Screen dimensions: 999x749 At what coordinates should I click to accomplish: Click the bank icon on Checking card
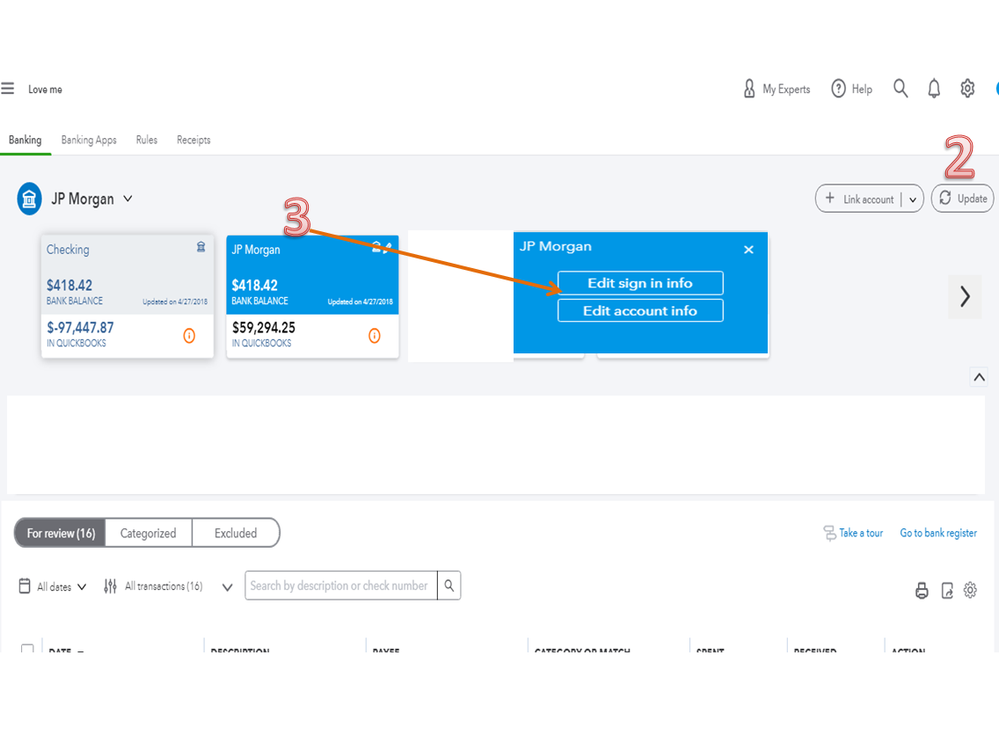click(x=201, y=246)
